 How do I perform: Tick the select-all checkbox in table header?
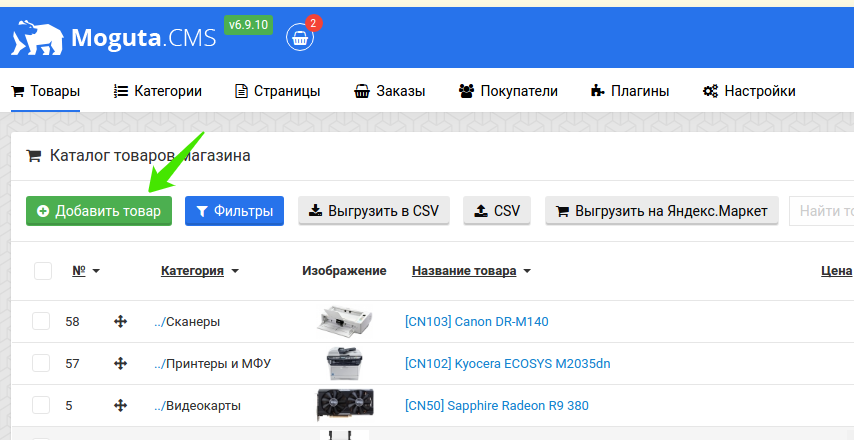click(x=43, y=271)
